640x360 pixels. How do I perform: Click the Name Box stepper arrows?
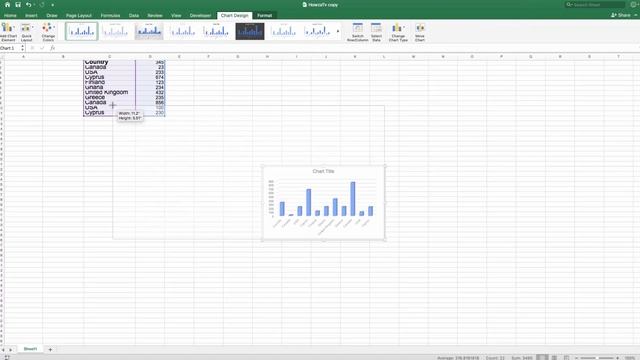[x=22, y=48]
